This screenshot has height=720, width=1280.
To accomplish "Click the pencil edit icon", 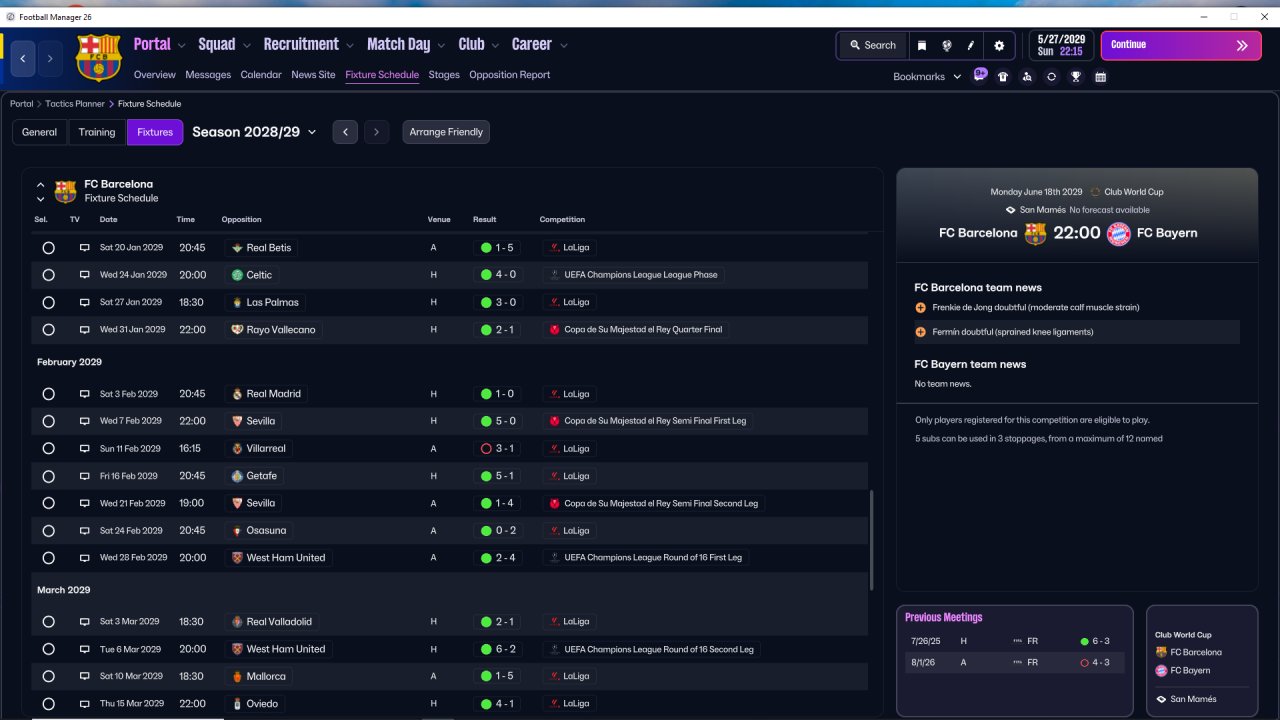I will point(970,45).
